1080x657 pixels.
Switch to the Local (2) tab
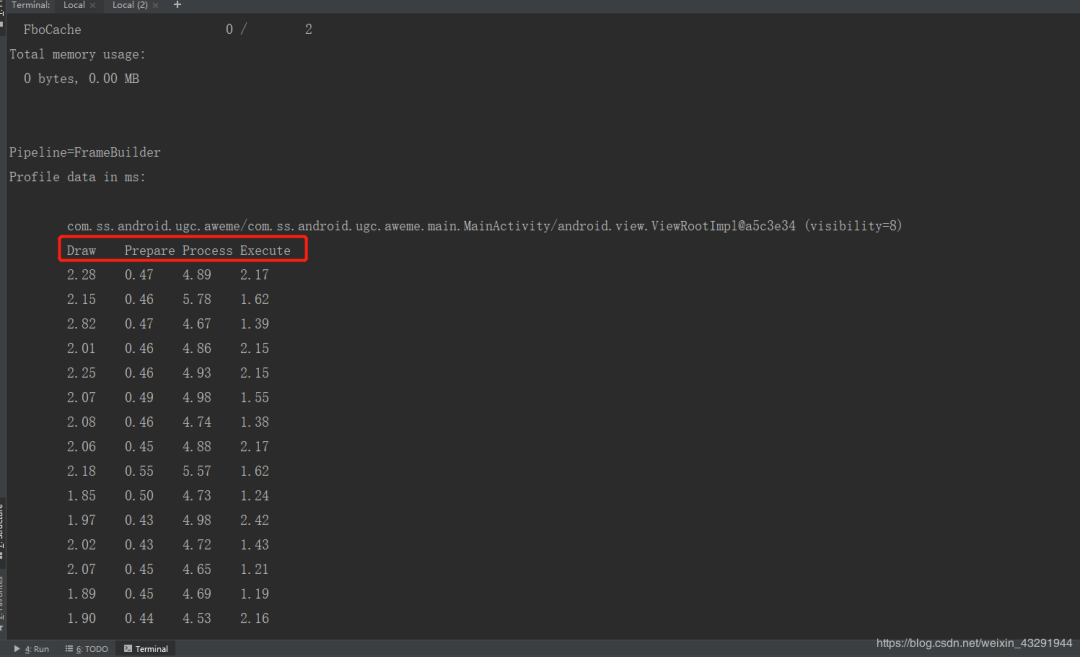pos(129,5)
